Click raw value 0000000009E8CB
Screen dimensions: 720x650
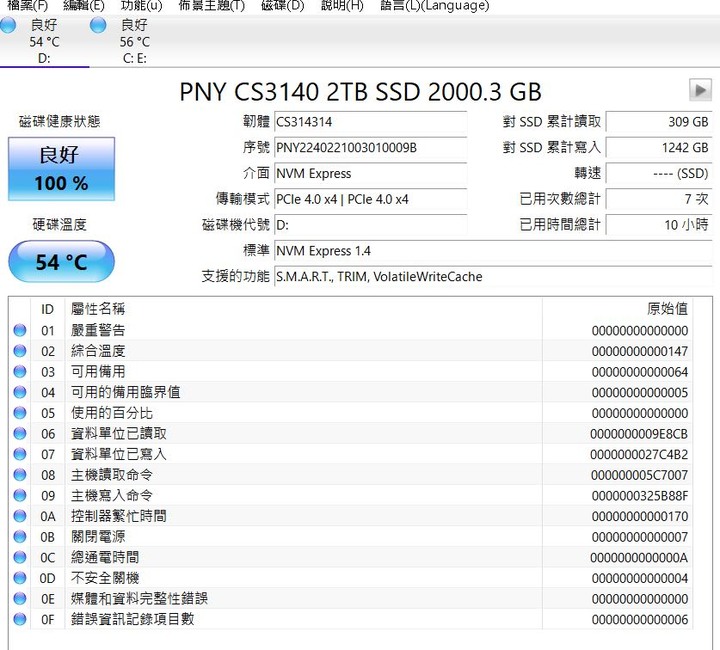(639, 434)
